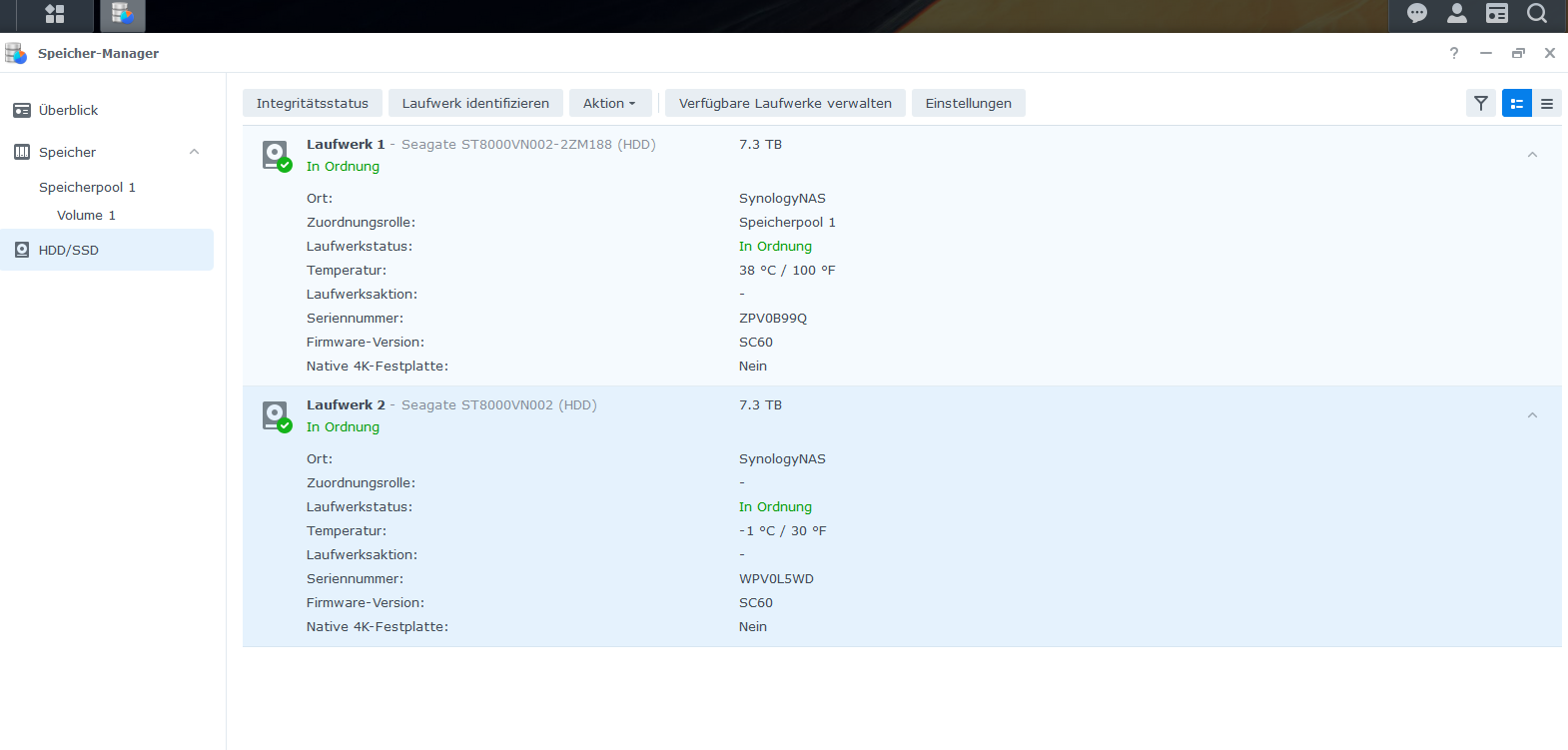Open help with the question mark icon
Viewport: 1568px width, 750px height.
point(1454,53)
